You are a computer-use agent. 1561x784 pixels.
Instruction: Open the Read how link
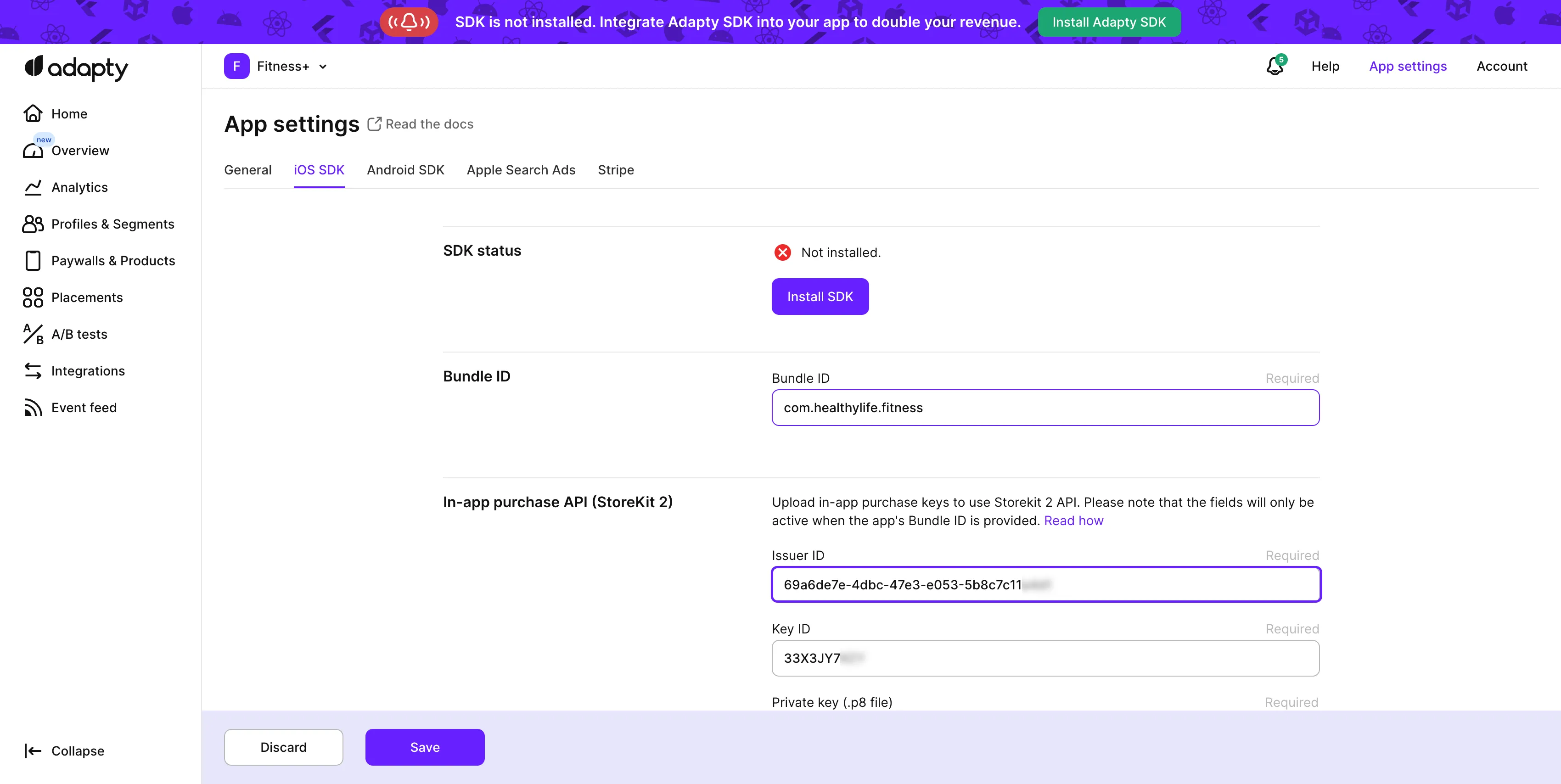pos(1073,521)
